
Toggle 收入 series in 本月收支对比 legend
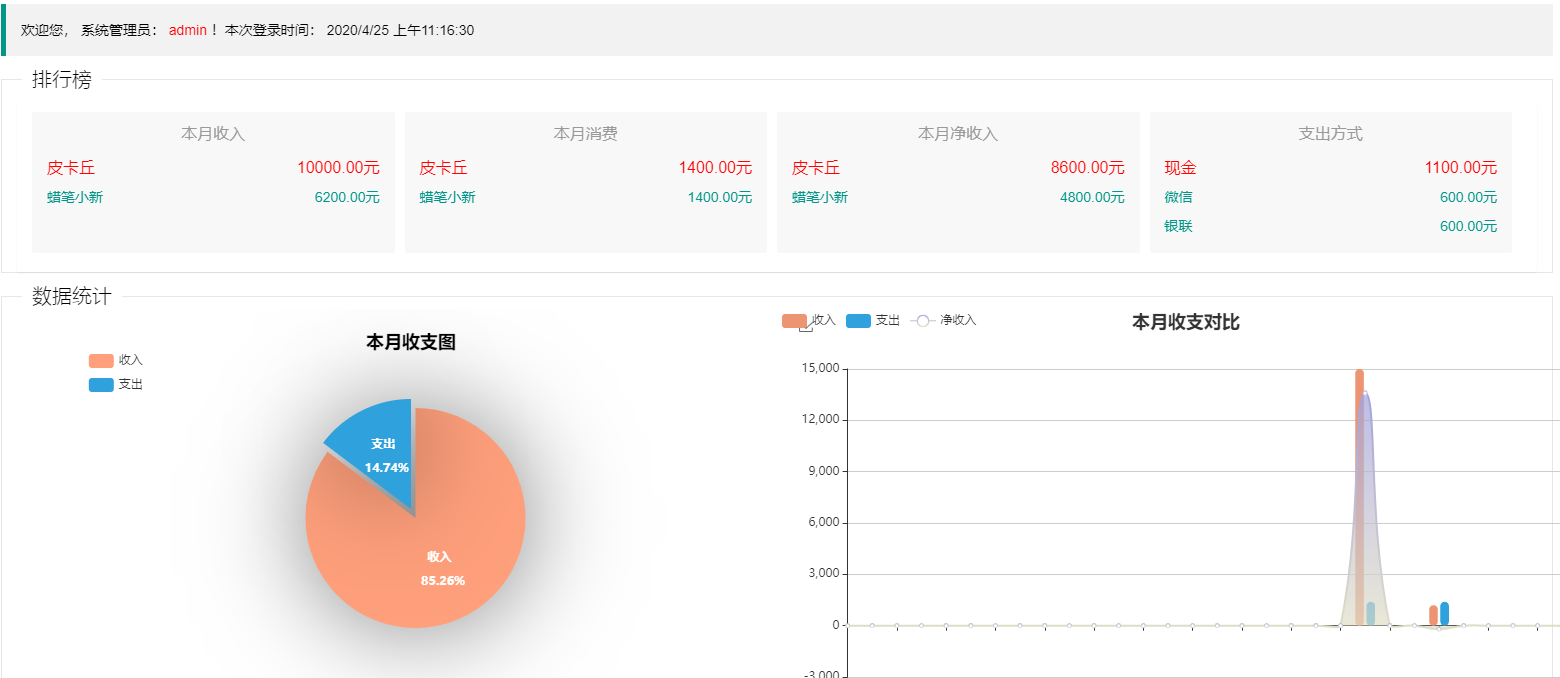pyautogui.click(x=809, y=320)
